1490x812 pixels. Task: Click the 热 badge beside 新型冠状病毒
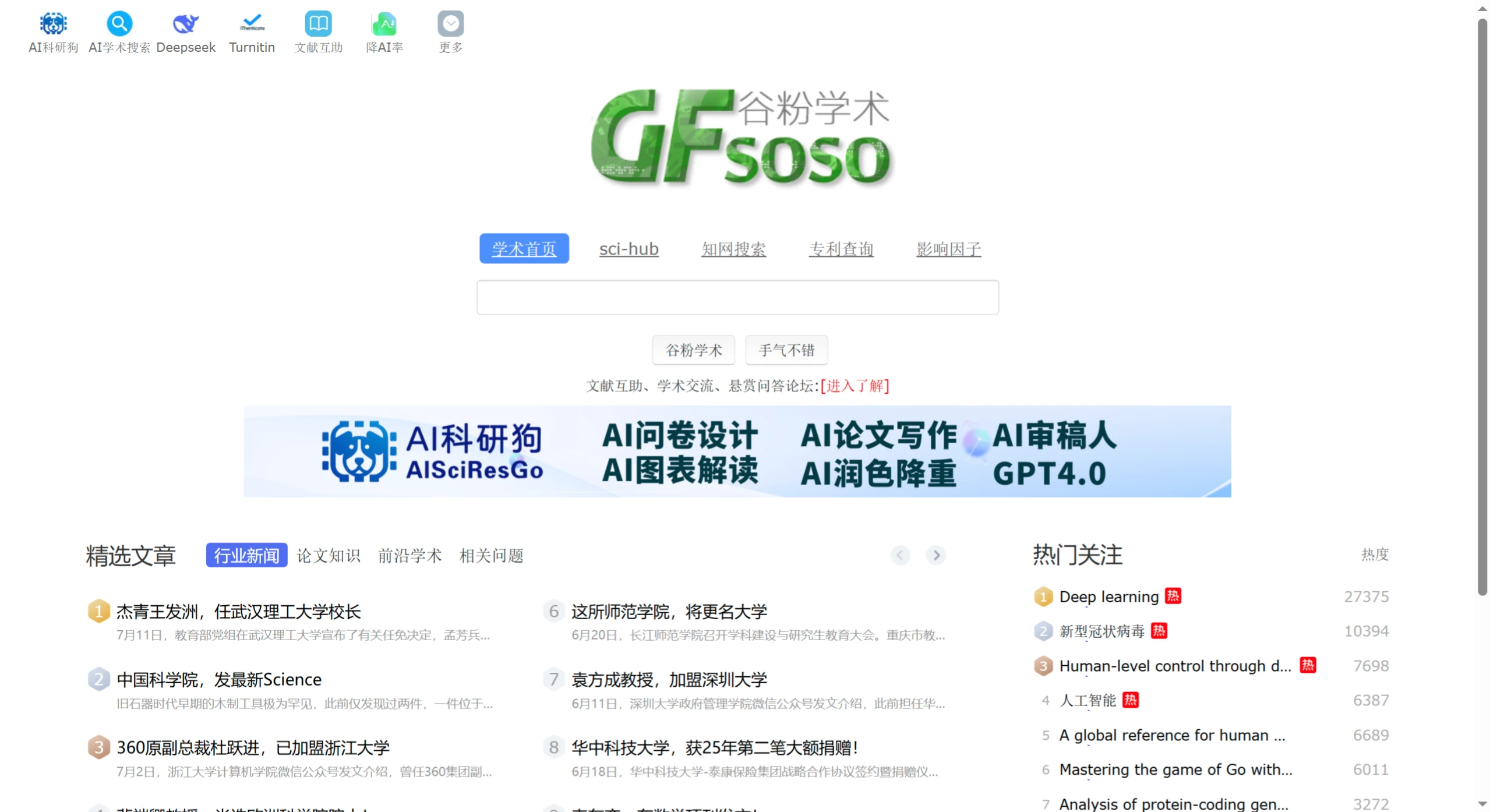point(1159,630)
